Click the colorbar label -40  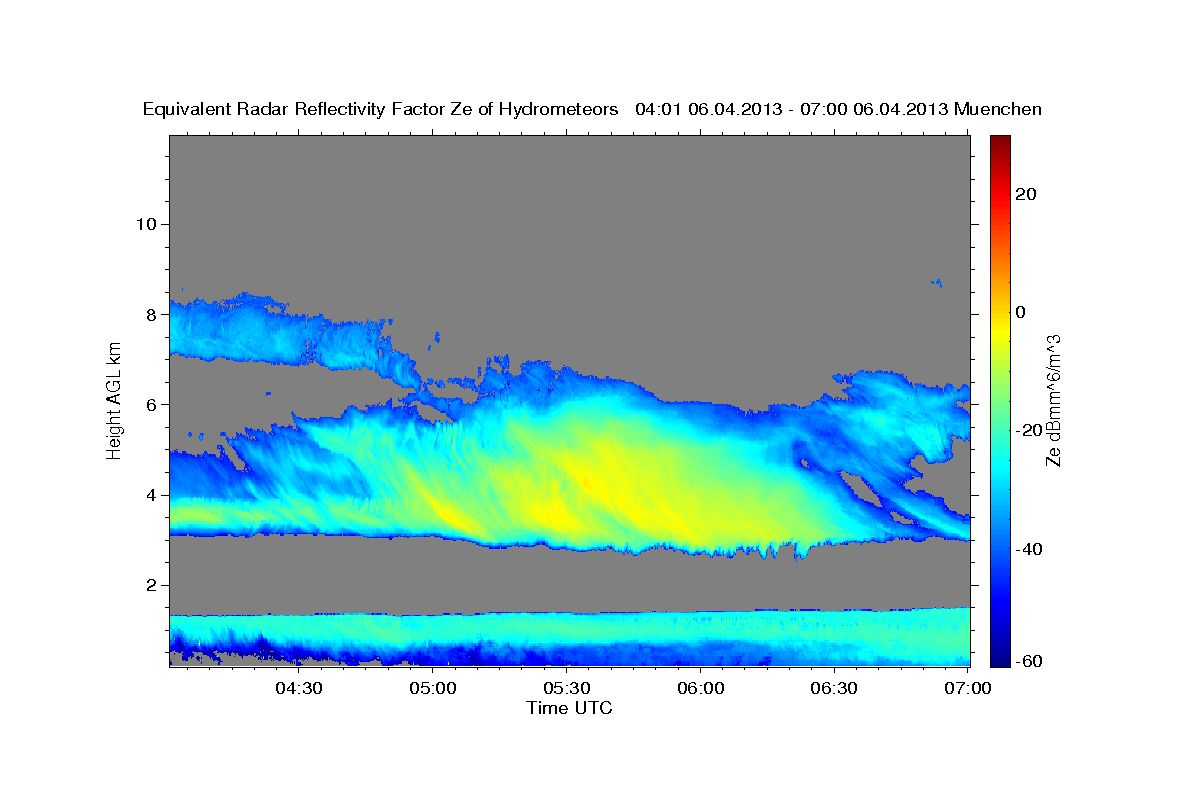point(1030,549)
